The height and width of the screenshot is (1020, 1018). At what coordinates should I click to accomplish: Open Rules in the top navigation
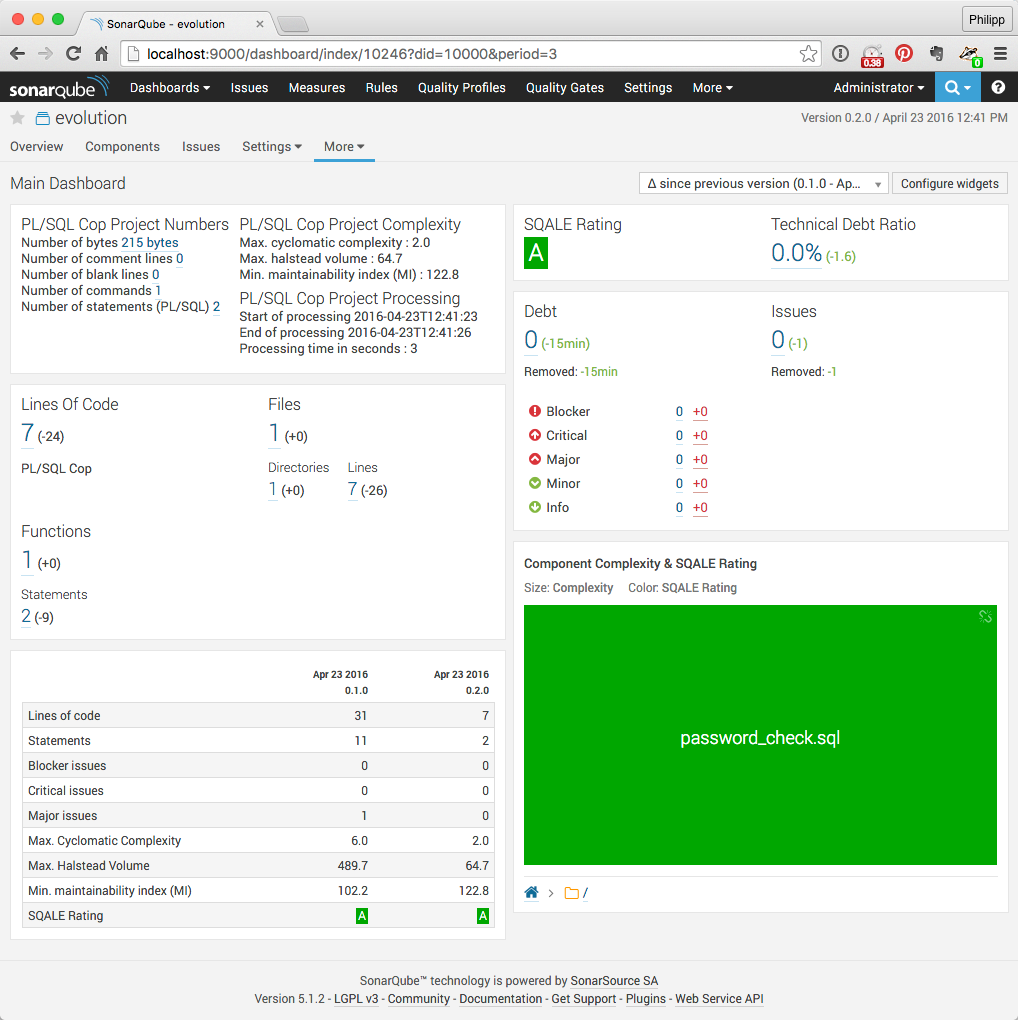[x=381, y=87]
